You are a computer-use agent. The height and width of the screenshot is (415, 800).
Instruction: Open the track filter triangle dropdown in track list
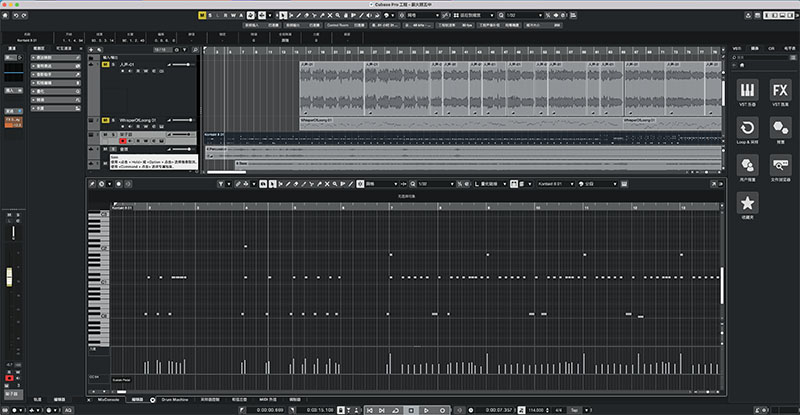(185, 50)
